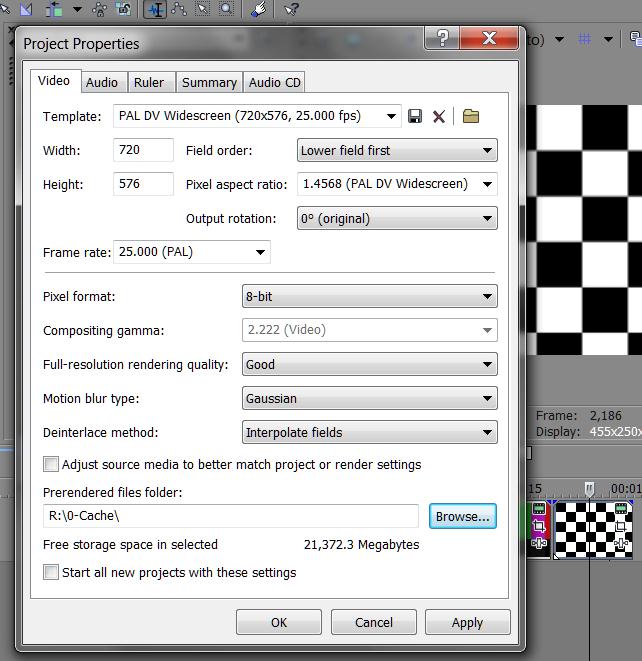The width and height of the screenshot is (642, 661).
Task: Open Event FX icon on checkerboard clip
Action: [x=621, y=543]
